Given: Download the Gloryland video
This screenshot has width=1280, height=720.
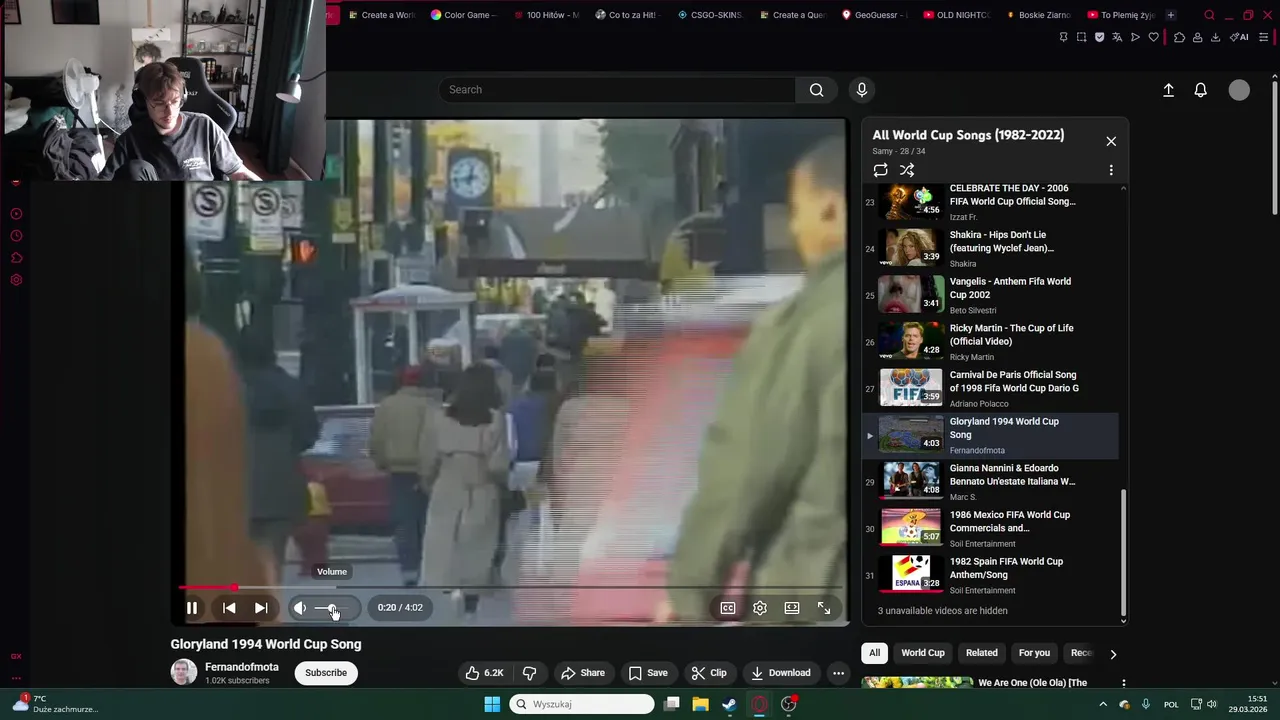Looking at the screenshot, I should 781,673.
